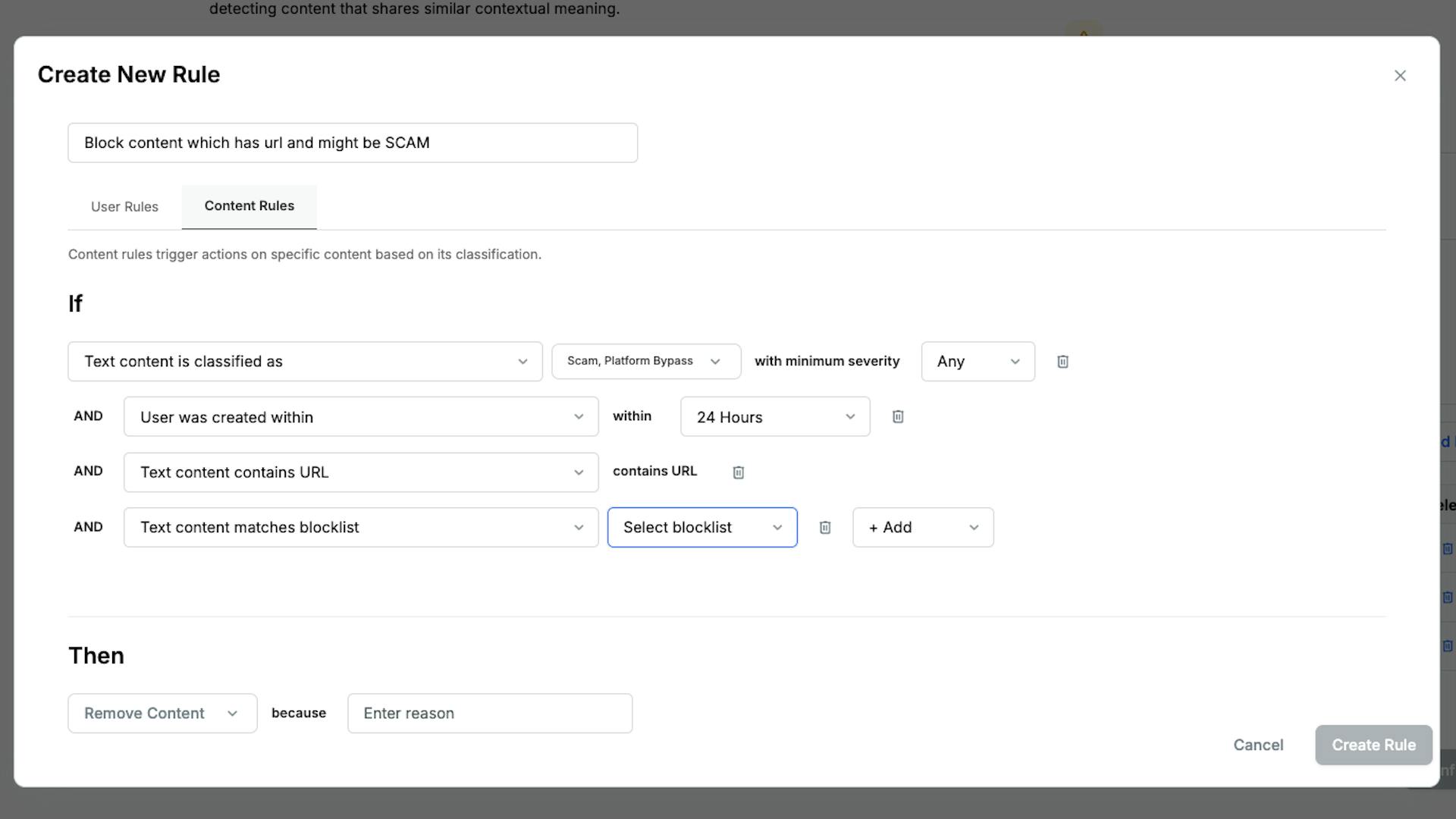Click the Create Rule button

(x=1373, y=745)
